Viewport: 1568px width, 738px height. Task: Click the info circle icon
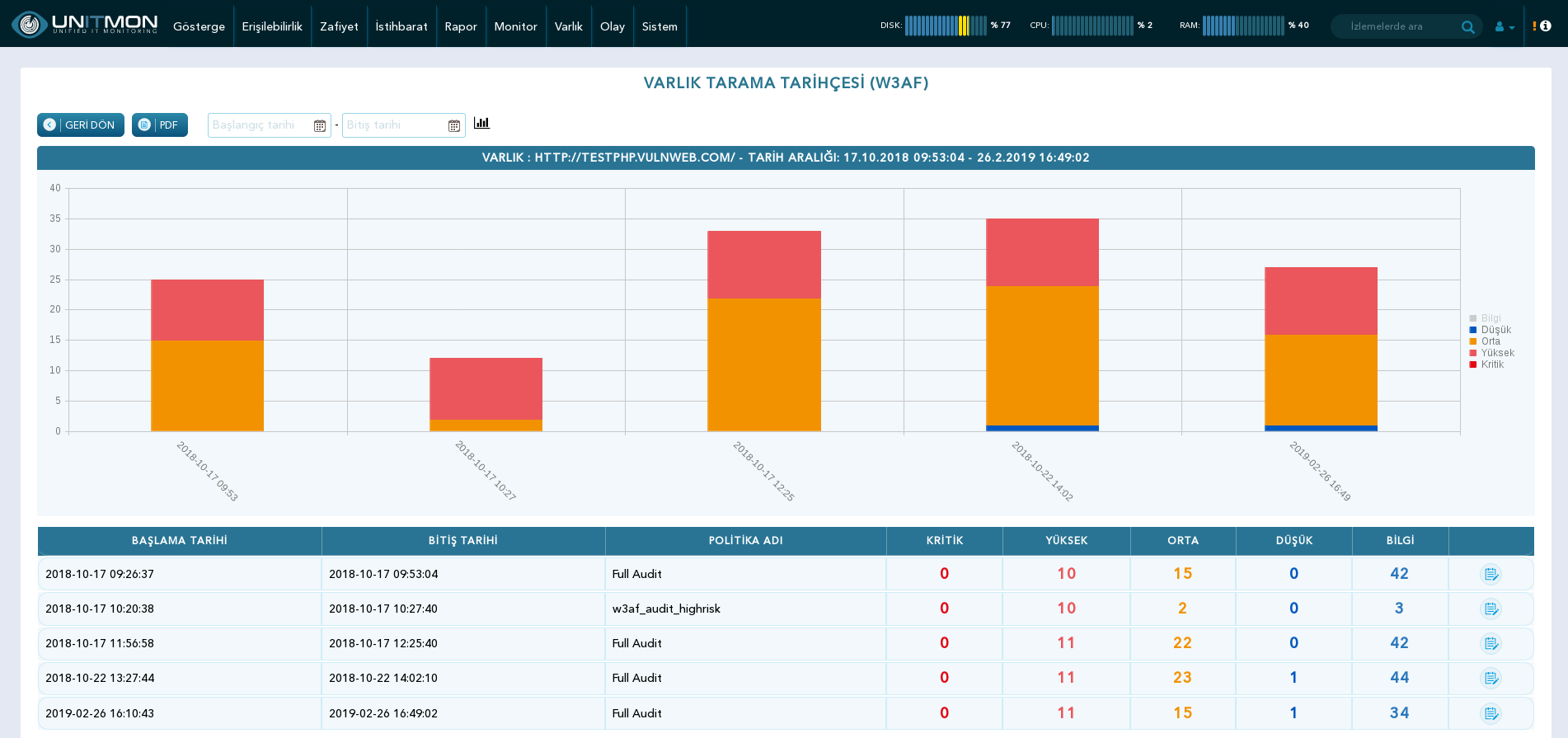tap(1546, 26)
